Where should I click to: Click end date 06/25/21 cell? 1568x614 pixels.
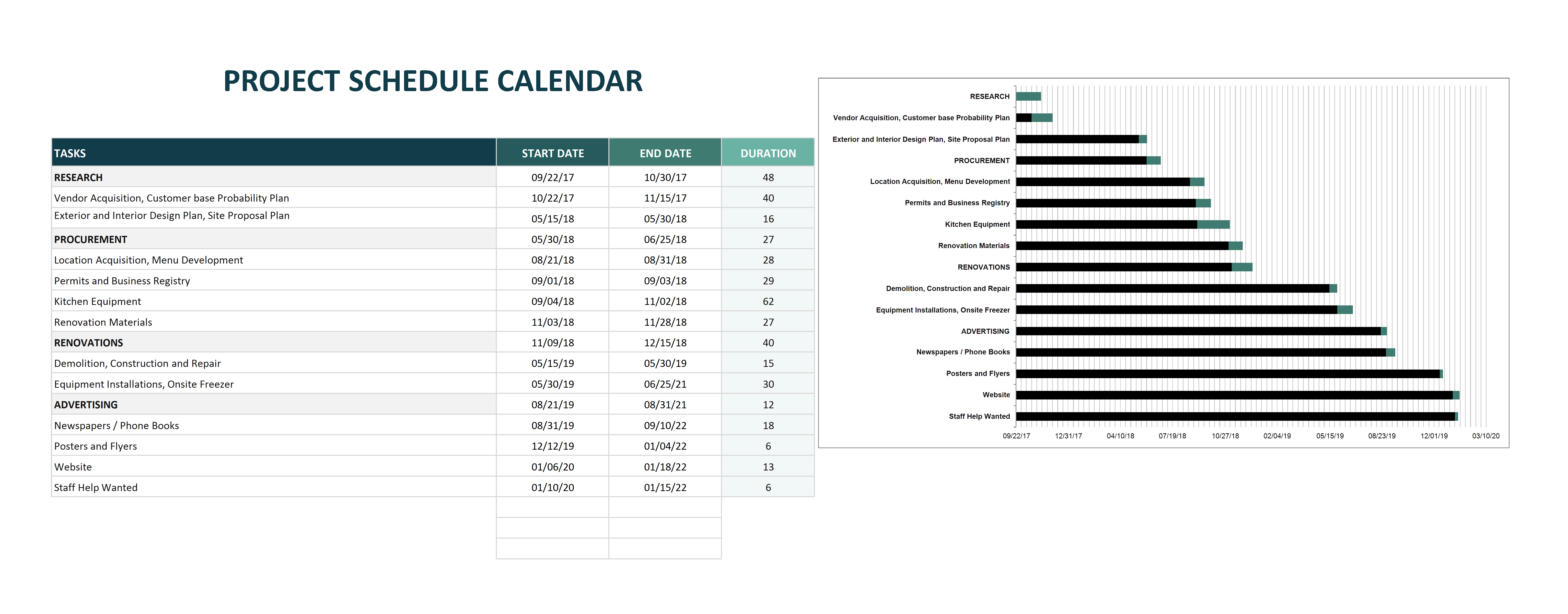pos(665,384)
